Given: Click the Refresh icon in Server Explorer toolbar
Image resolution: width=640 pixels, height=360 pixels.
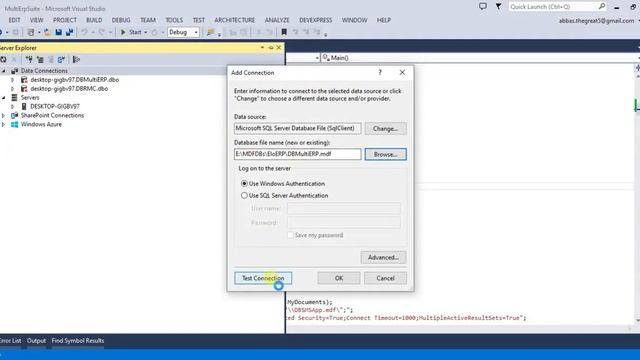Looking at the screenshot, I should click(3, 60).
